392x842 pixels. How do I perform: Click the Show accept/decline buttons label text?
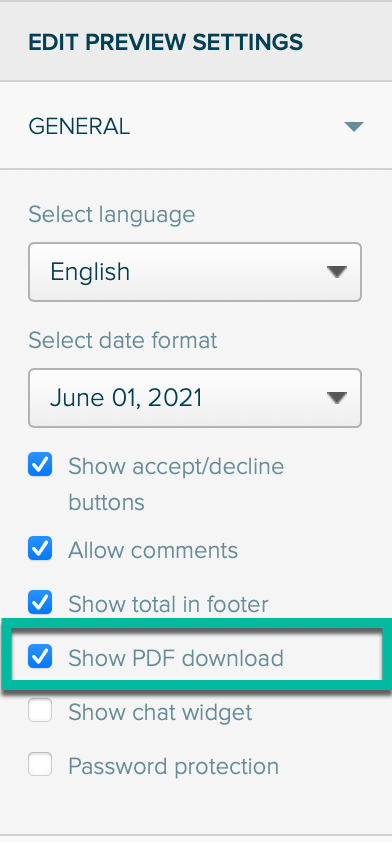(x=176, y=484)
